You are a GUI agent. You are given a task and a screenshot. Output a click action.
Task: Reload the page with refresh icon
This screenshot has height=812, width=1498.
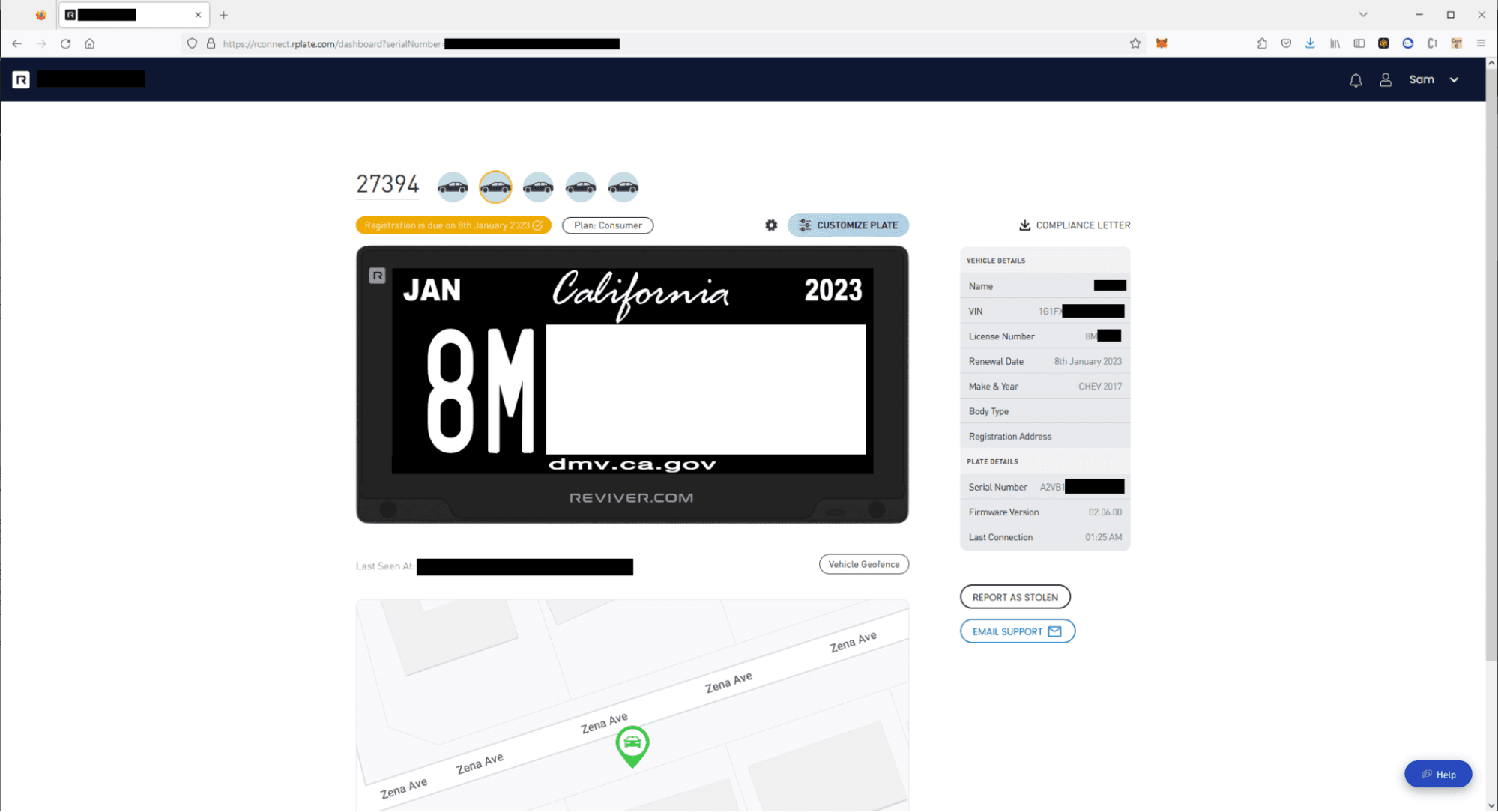(x=66, y=43)
